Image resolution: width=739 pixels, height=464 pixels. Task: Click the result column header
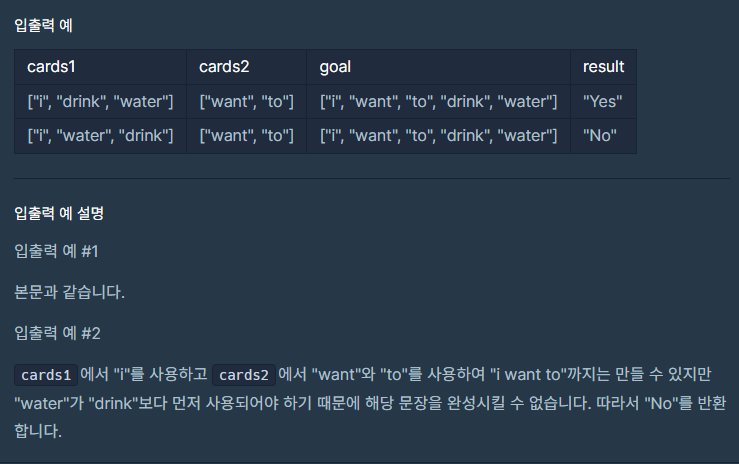coord(603,67)
